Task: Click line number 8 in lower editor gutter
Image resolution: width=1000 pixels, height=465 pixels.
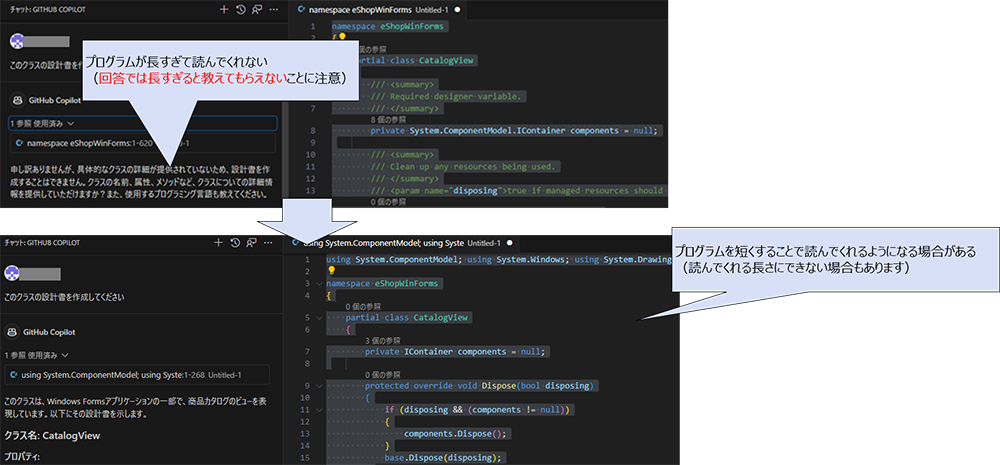Action: [307, 364]
